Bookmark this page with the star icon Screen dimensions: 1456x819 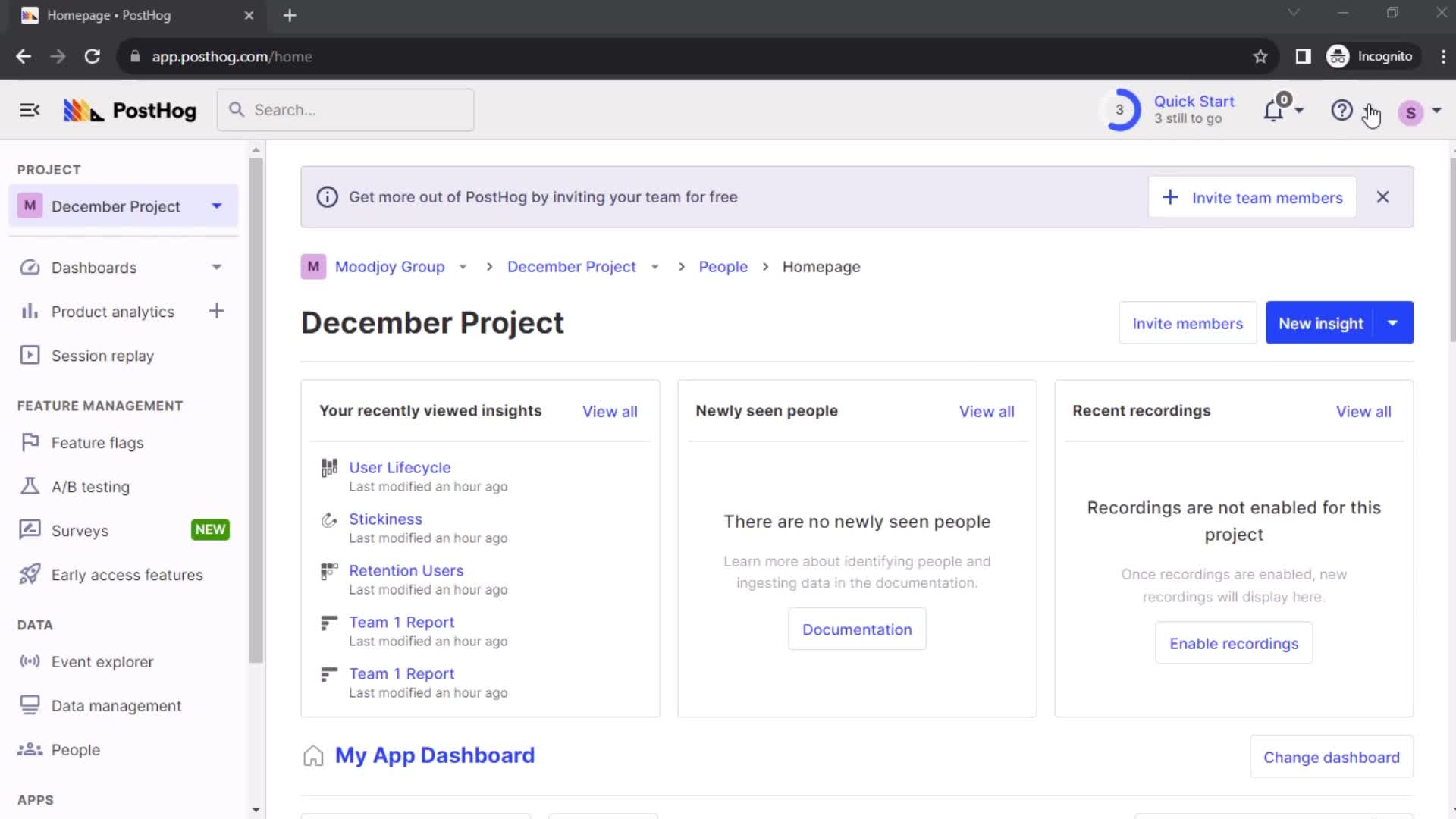[x=1260, y=56]
